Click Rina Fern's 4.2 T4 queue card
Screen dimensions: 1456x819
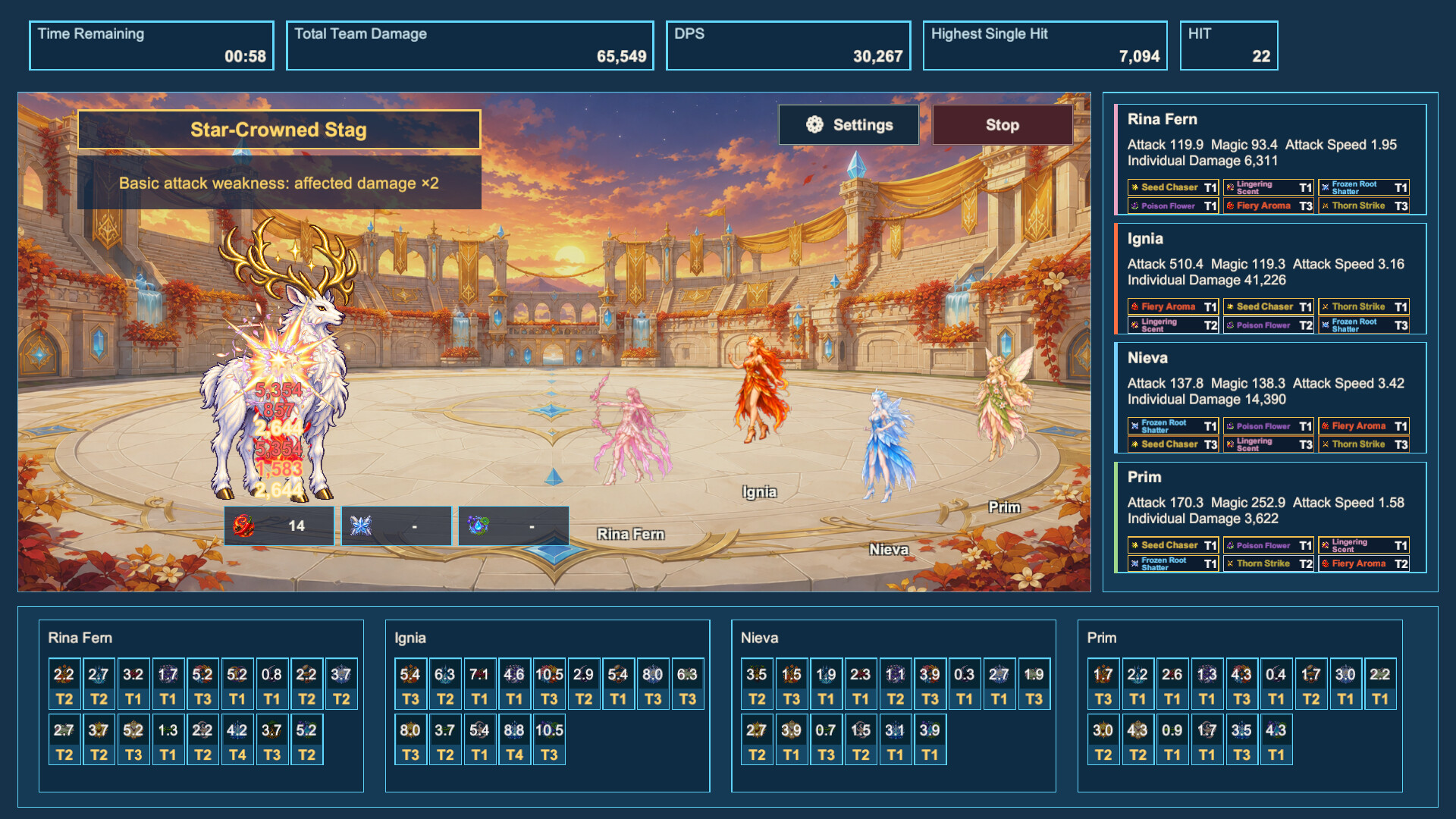pyautogui.click(x=237, y=739)
